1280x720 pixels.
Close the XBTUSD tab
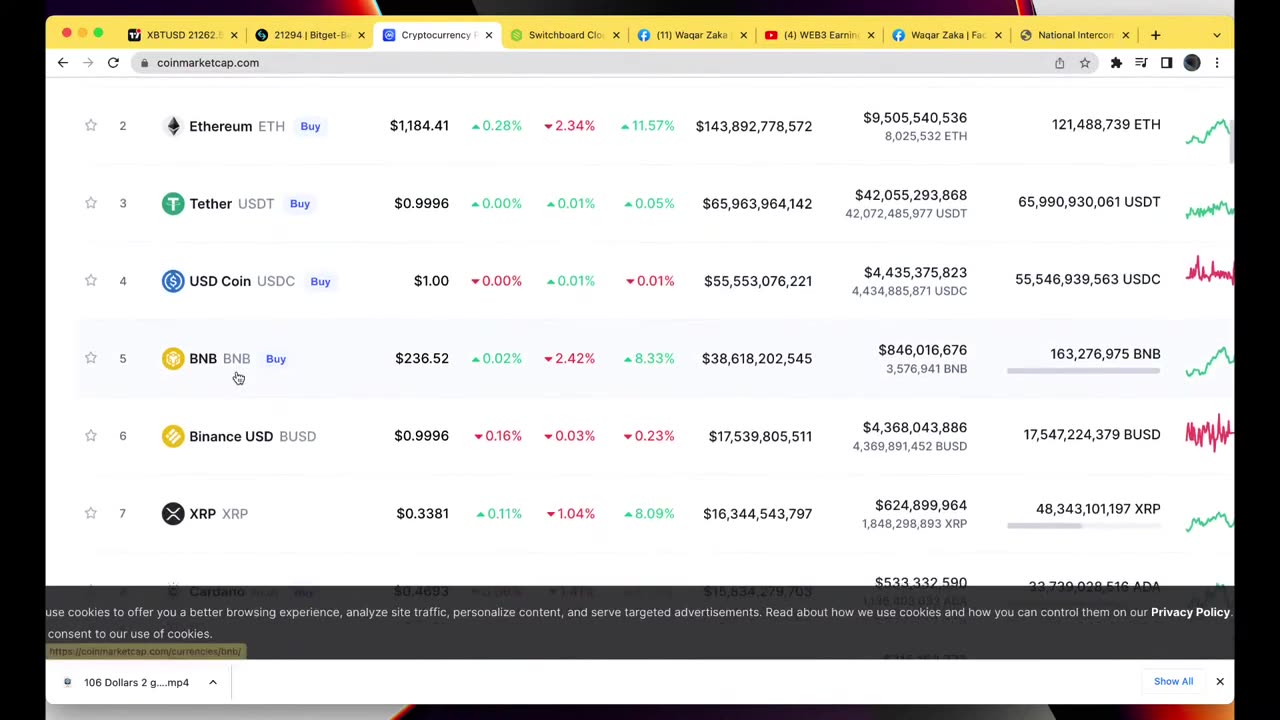pos(234,35)
